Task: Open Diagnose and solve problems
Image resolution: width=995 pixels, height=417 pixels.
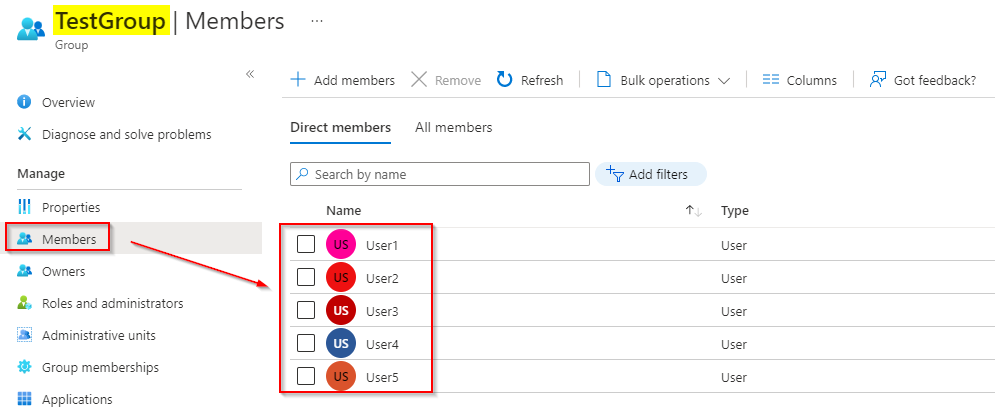Action: coord(126,134)
